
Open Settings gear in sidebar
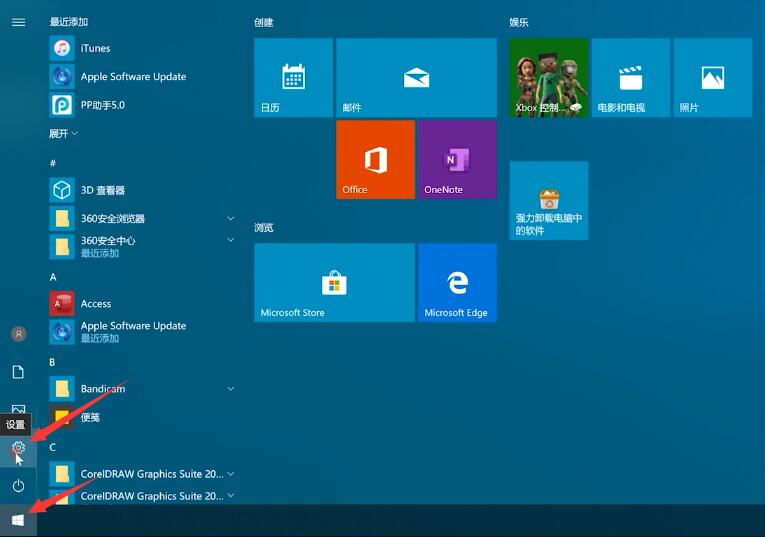tap(18, 447)
